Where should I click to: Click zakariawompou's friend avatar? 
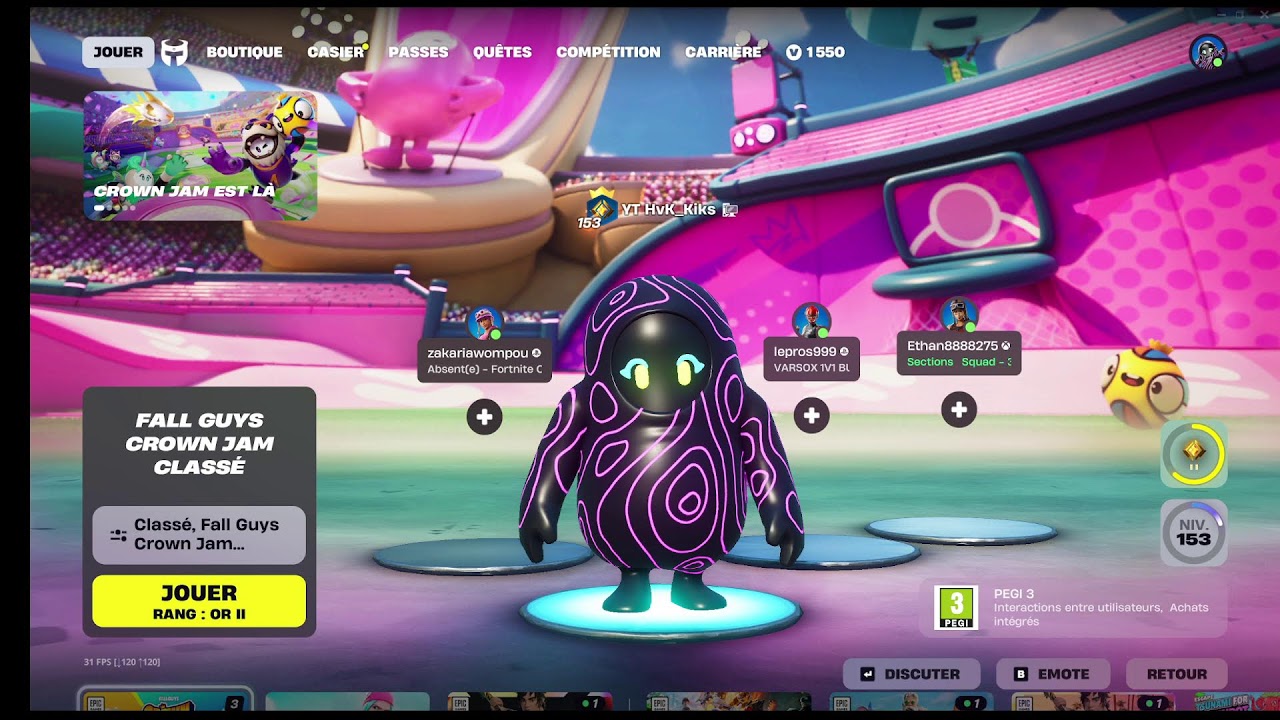[x=484, y=324]
